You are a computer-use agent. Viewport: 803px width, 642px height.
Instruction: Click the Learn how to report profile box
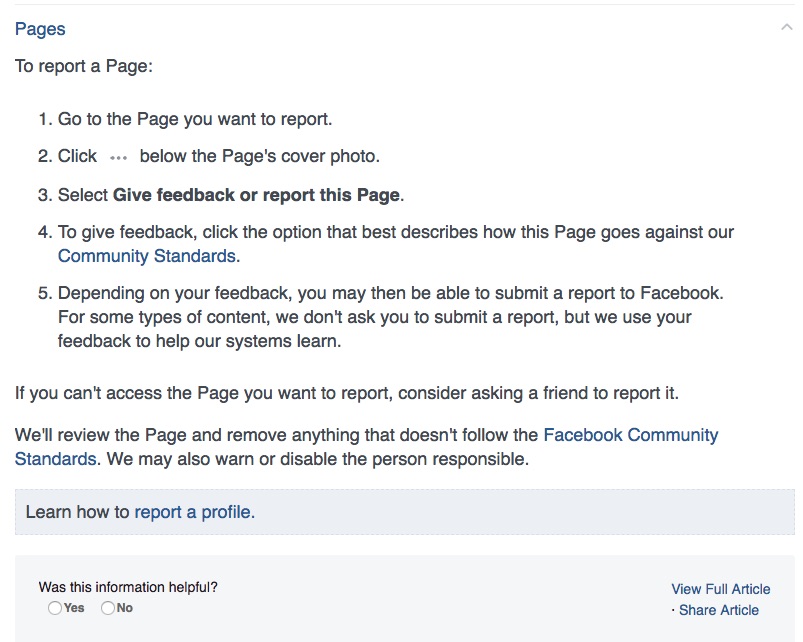[x=405, y=512]
